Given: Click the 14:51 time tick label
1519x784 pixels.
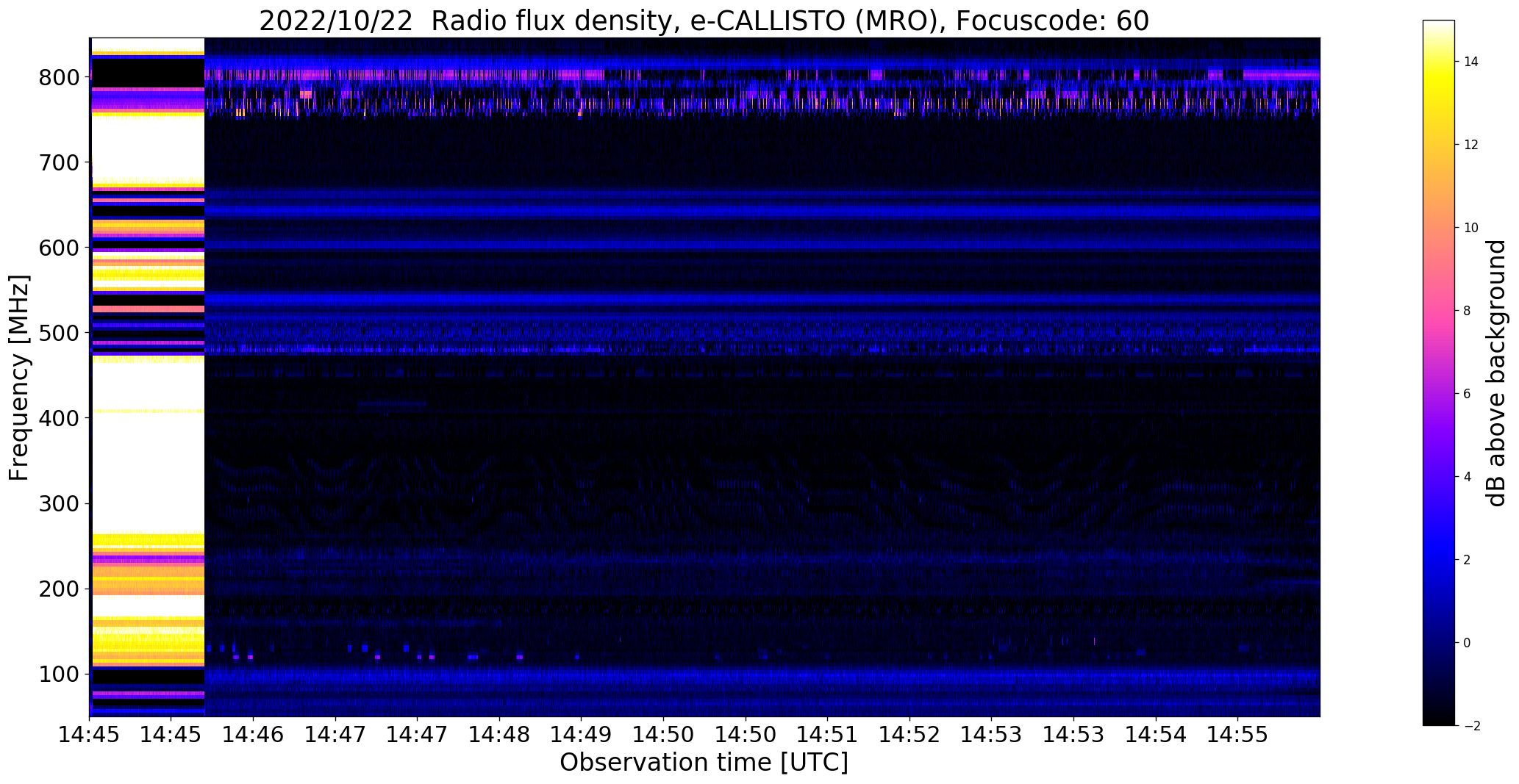Looking at the screenshot, I should pos(828,734).
